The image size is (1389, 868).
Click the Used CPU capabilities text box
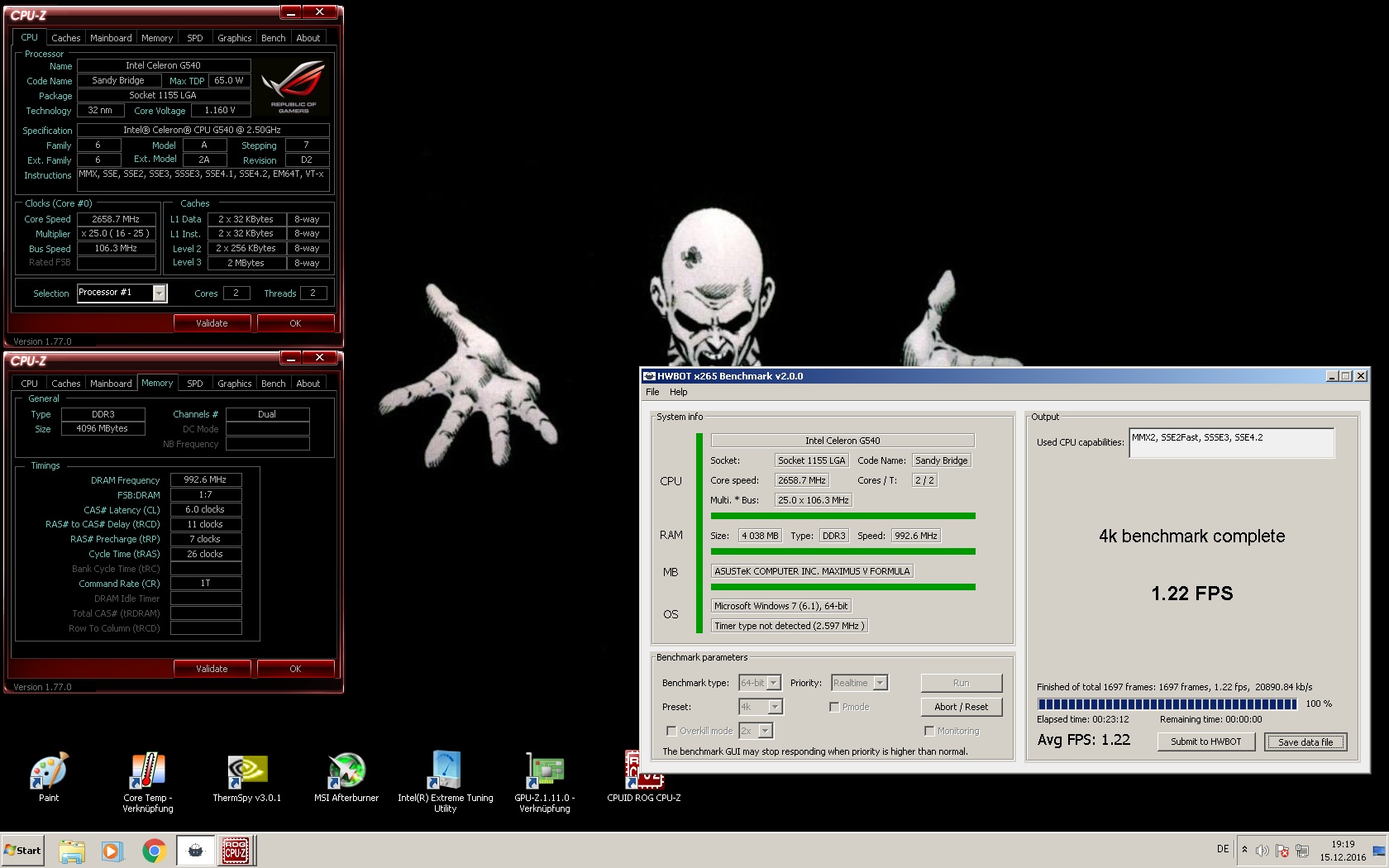[1232, 443]
